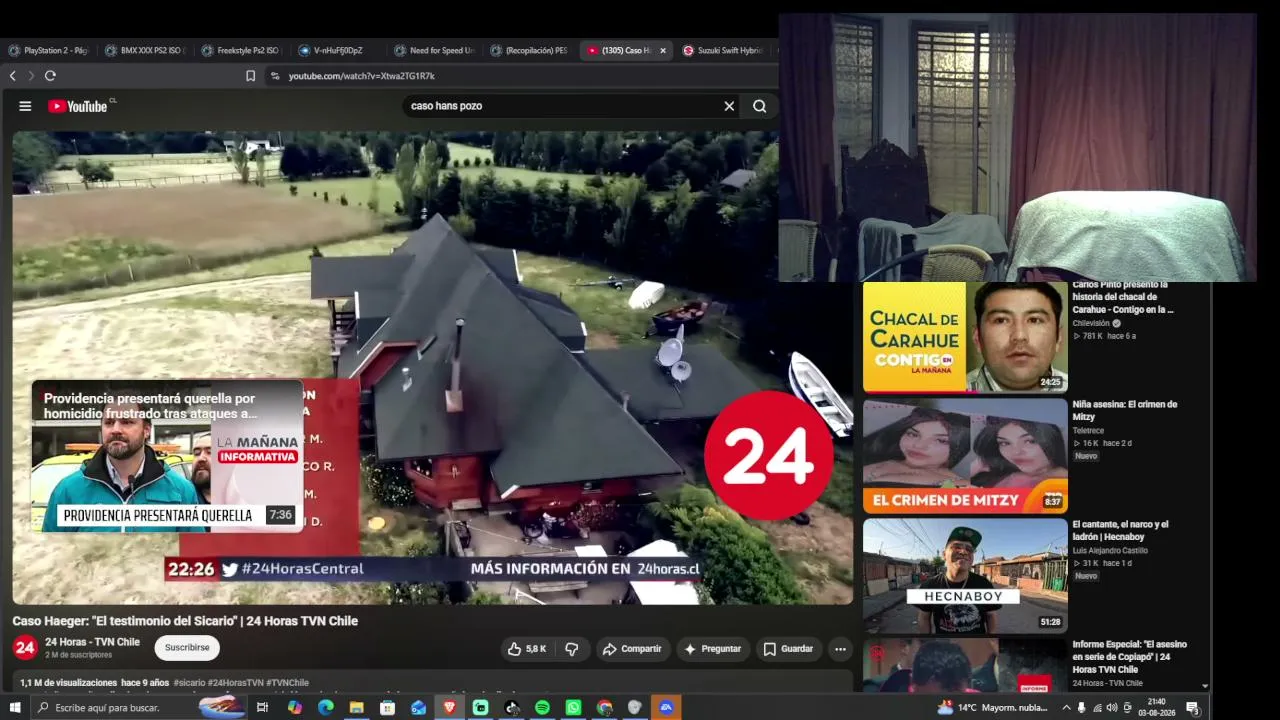Go to the YouTube home logo
The image size is (1280, 720).
tap(78, 106)
